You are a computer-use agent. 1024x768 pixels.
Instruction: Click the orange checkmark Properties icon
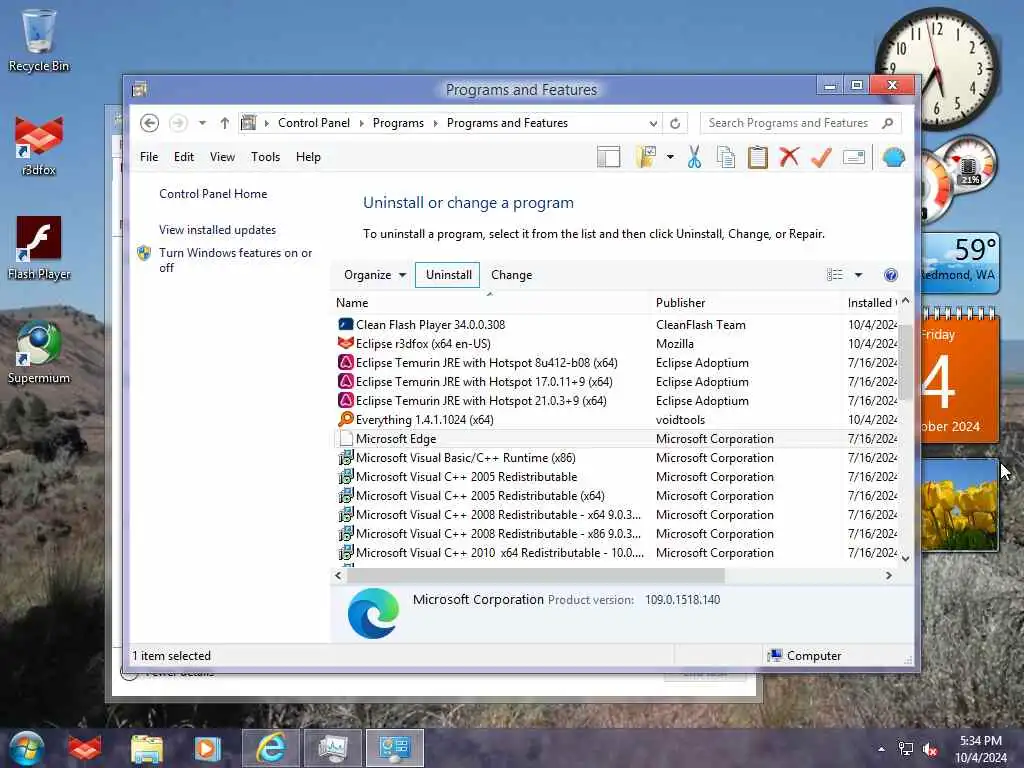pyautogui.click(x=821, y=157)
